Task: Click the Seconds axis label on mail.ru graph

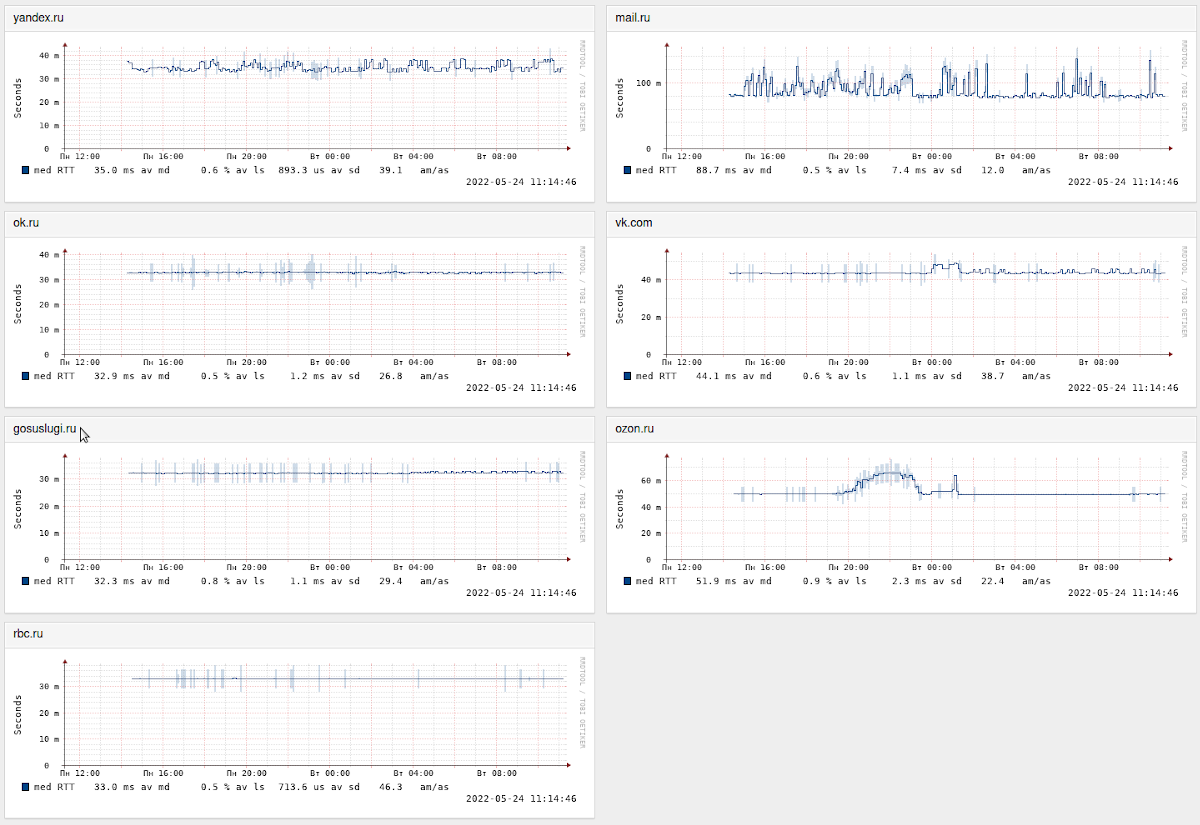Action: coord(620,96)
